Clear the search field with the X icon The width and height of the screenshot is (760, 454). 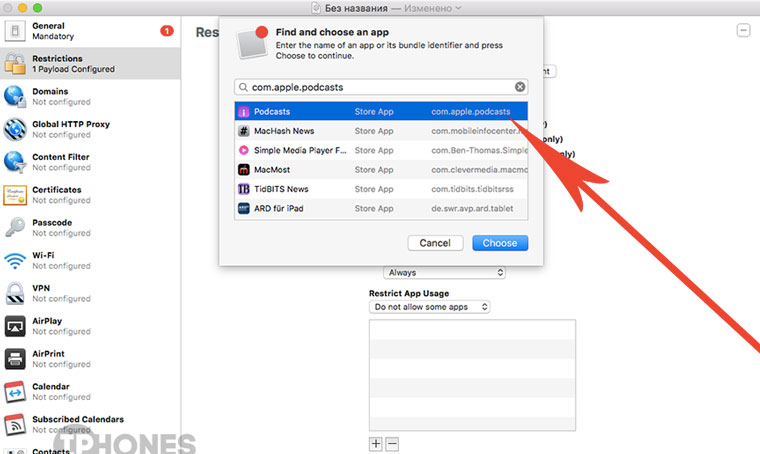pos(520,87)
